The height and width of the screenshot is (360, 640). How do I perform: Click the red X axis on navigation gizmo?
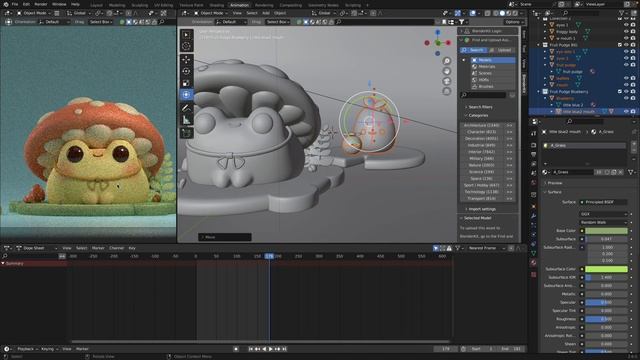tap(448, 42)
